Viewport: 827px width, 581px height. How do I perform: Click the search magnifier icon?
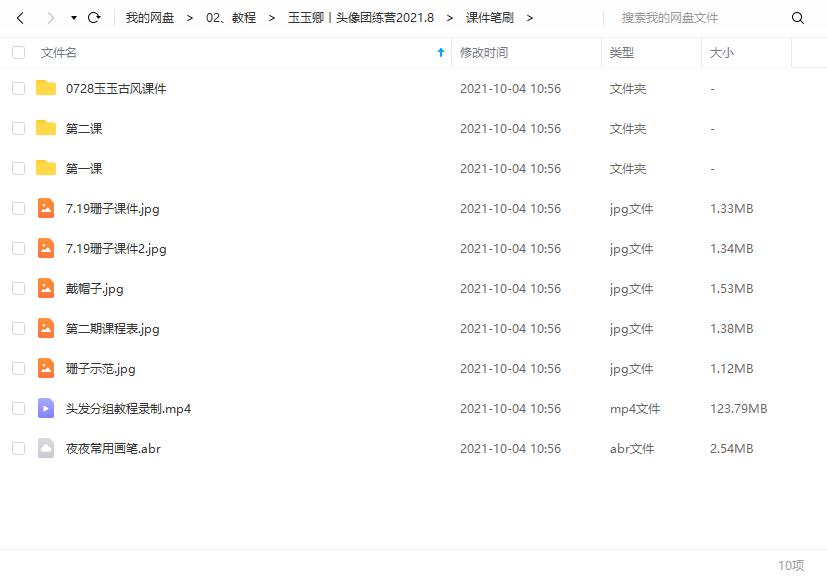coord(797,18)
